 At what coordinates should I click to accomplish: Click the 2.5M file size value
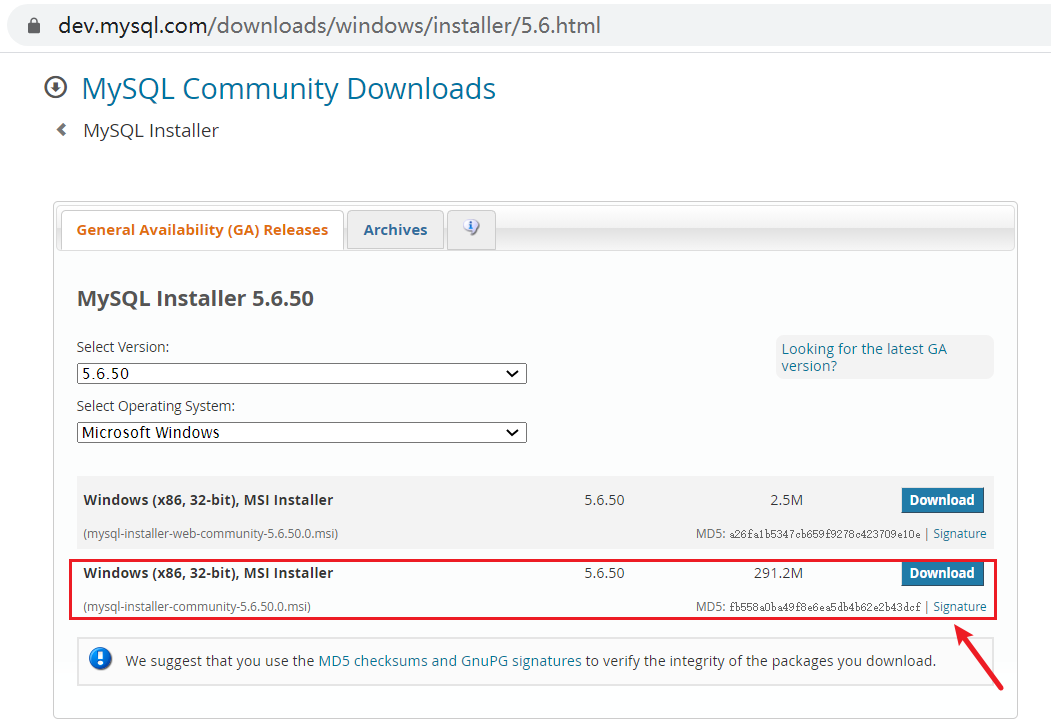(786, 500)
